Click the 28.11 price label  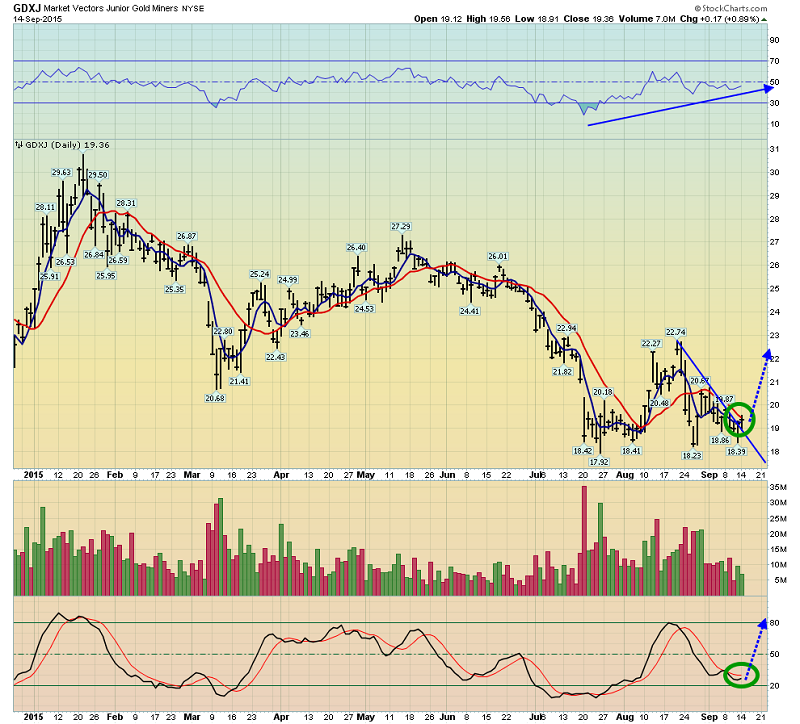tap(45, 207)
